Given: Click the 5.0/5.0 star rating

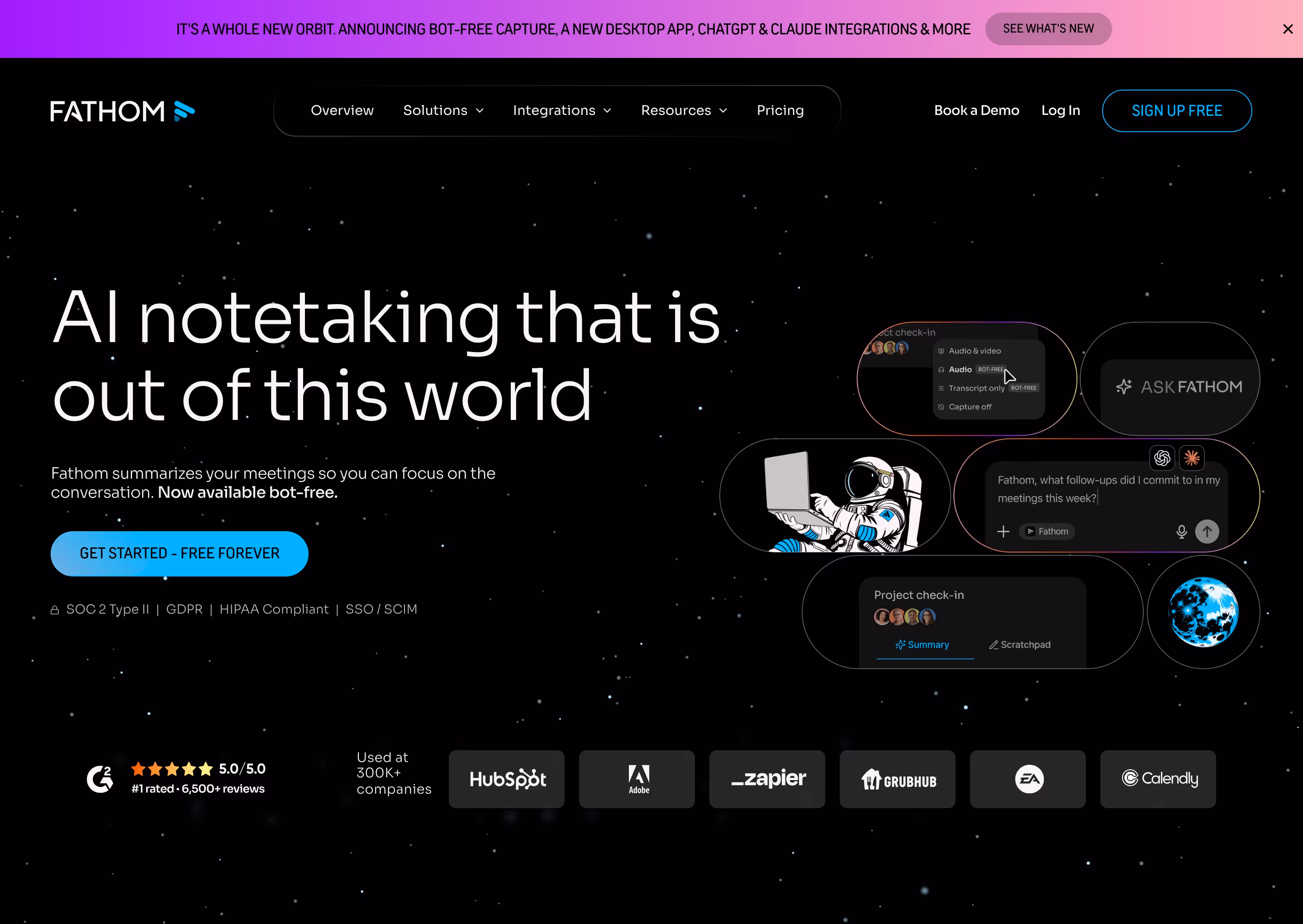Looking at the screenshot, I should click(x=198, y=769).
